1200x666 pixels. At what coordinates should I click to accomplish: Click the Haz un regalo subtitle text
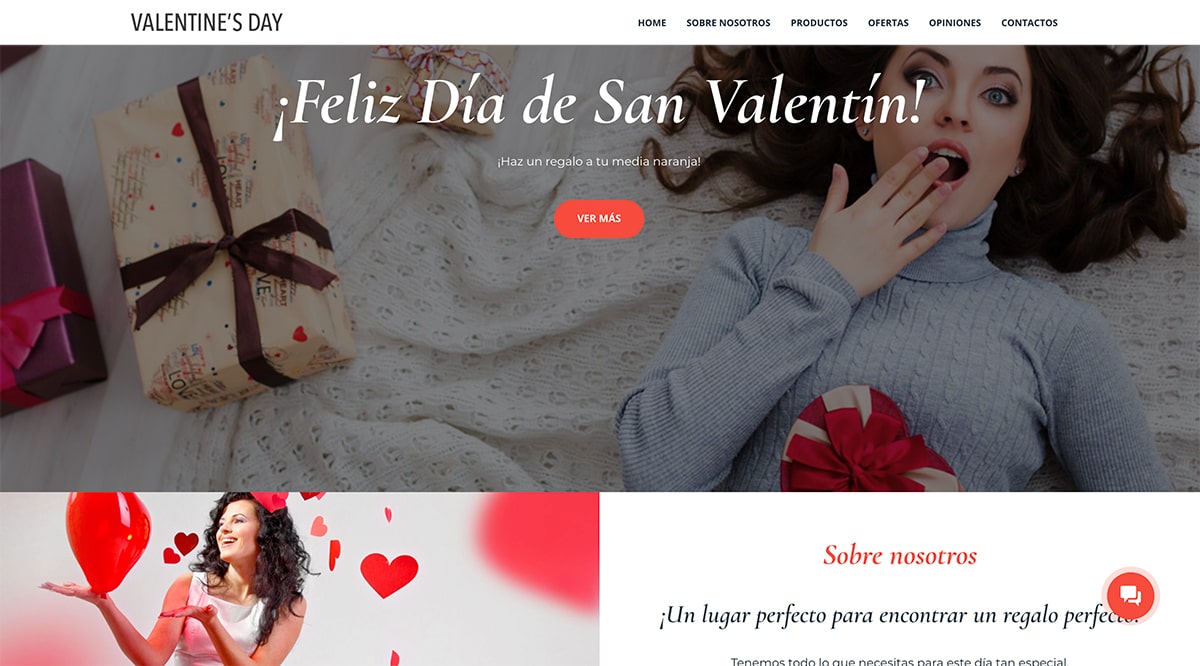599,161
